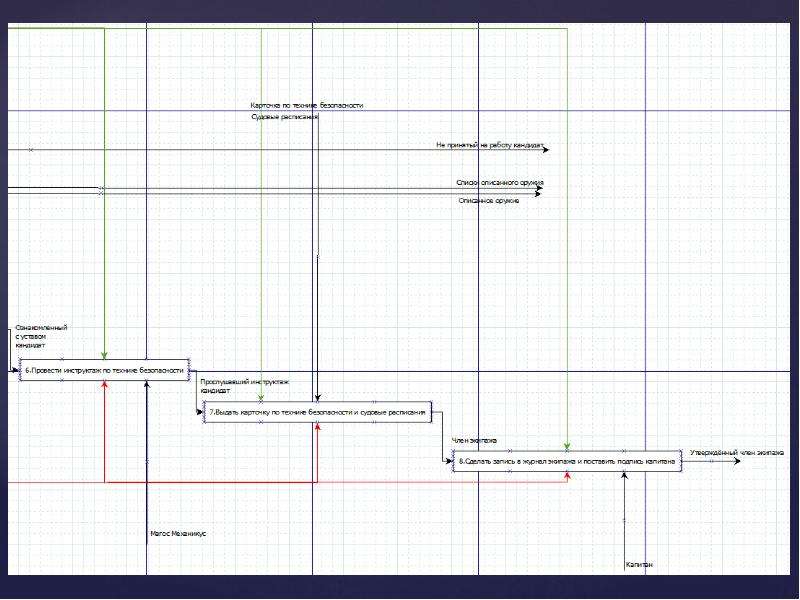Select the Не принятый на работу кандидат label
Screen dimensions: 800x600
[x=490, y=145]
